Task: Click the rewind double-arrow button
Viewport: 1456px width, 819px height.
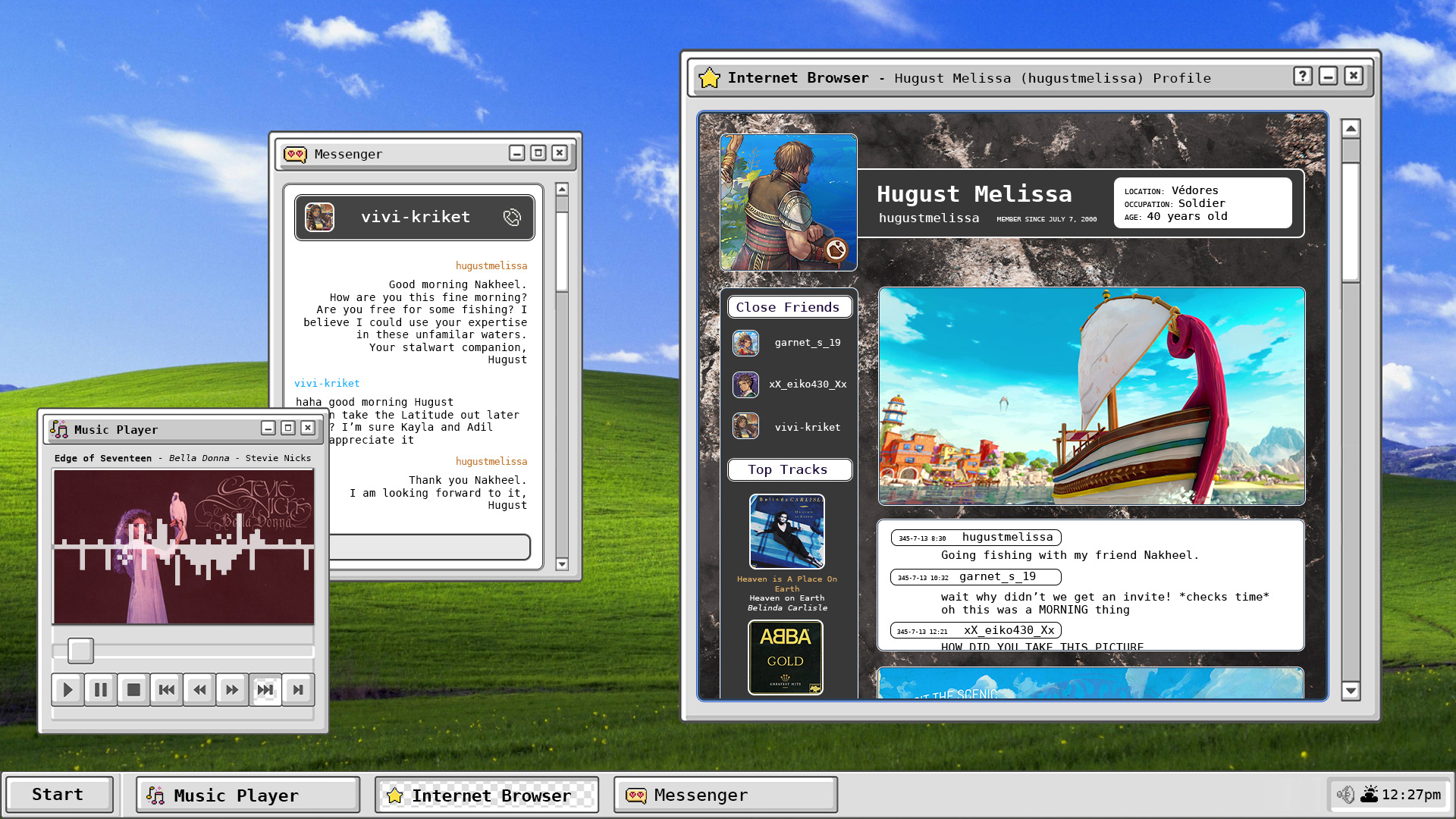Action: 199,689
